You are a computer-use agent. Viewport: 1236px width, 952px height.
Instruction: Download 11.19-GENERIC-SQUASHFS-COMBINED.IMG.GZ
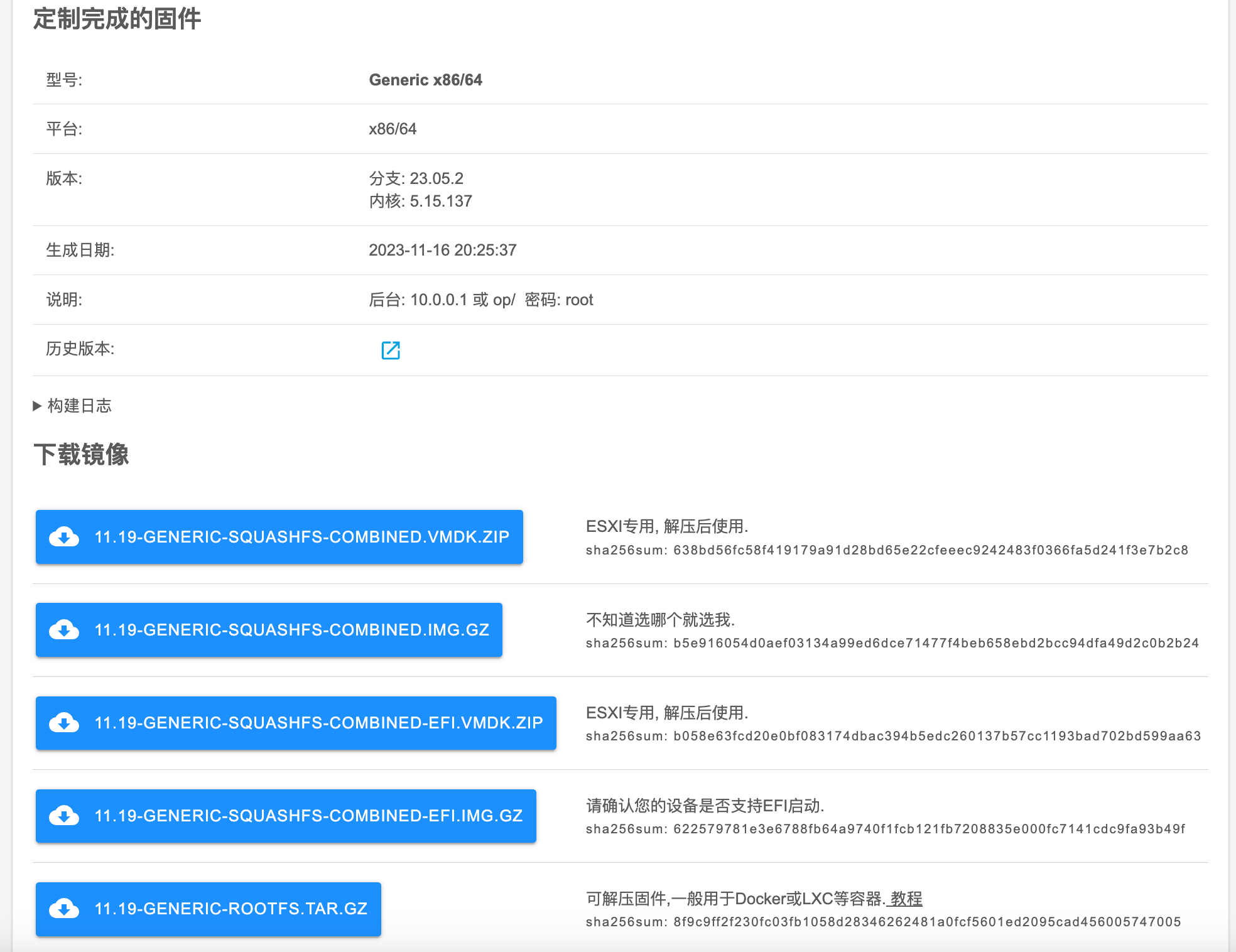click(x=291, y=630)
